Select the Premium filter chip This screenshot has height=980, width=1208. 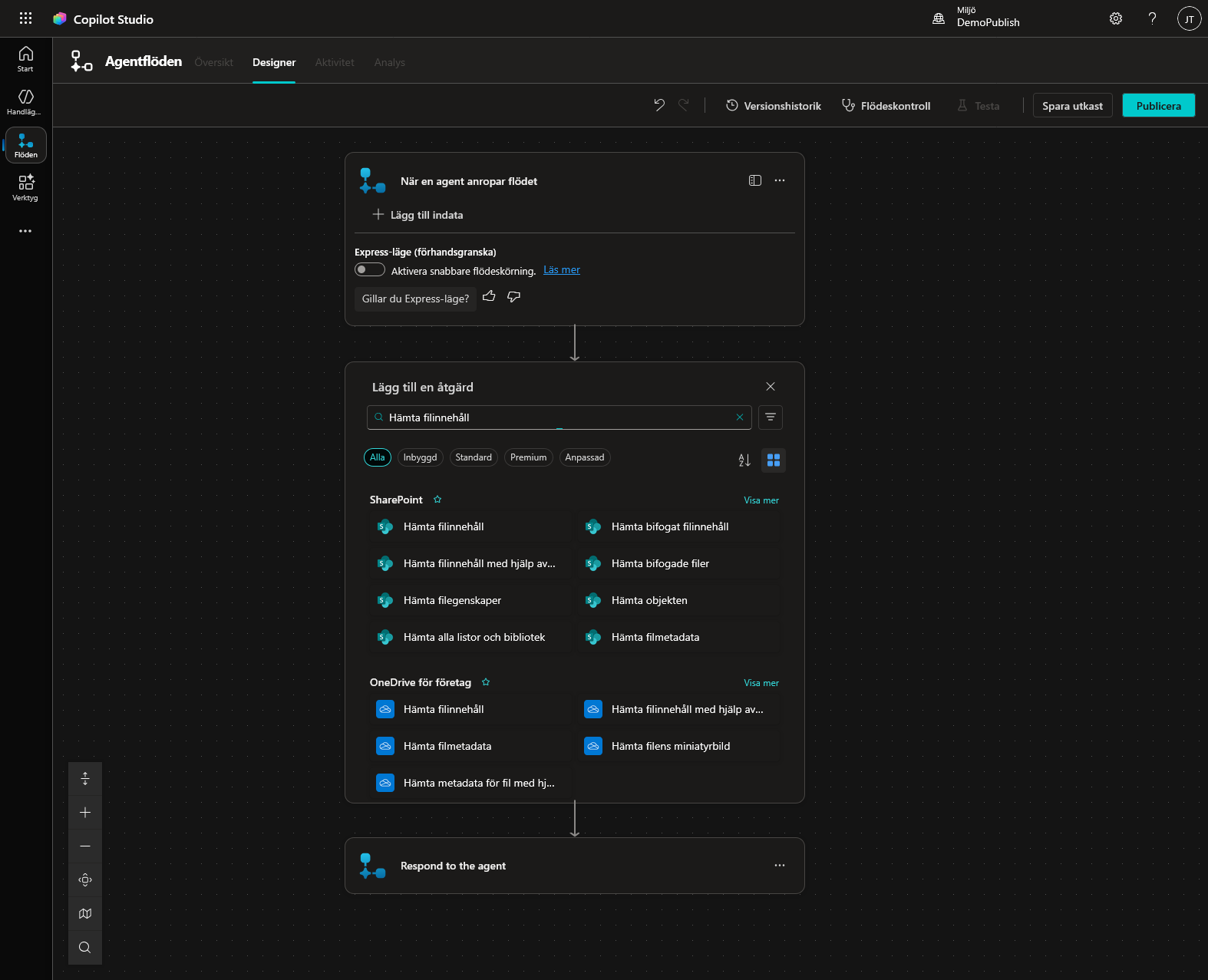click(x=529, y=457)
